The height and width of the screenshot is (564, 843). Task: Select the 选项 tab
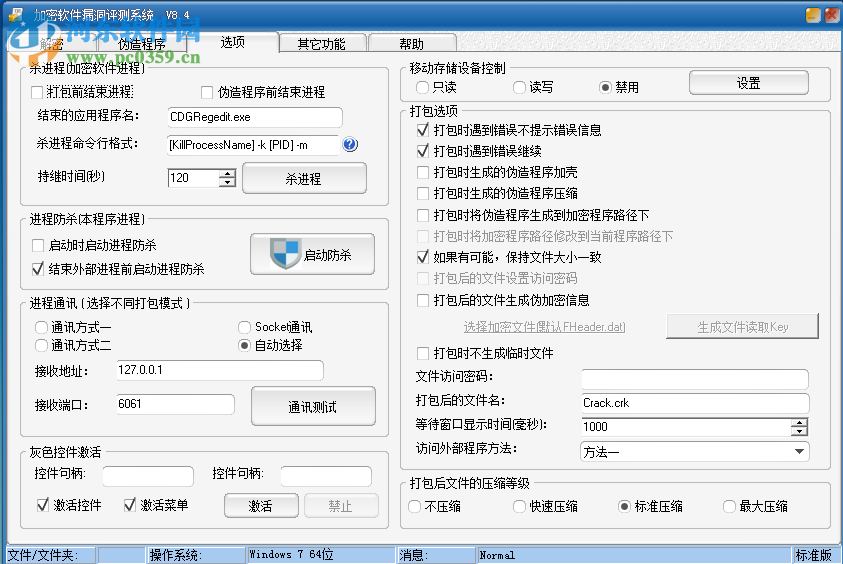(233, 42)
